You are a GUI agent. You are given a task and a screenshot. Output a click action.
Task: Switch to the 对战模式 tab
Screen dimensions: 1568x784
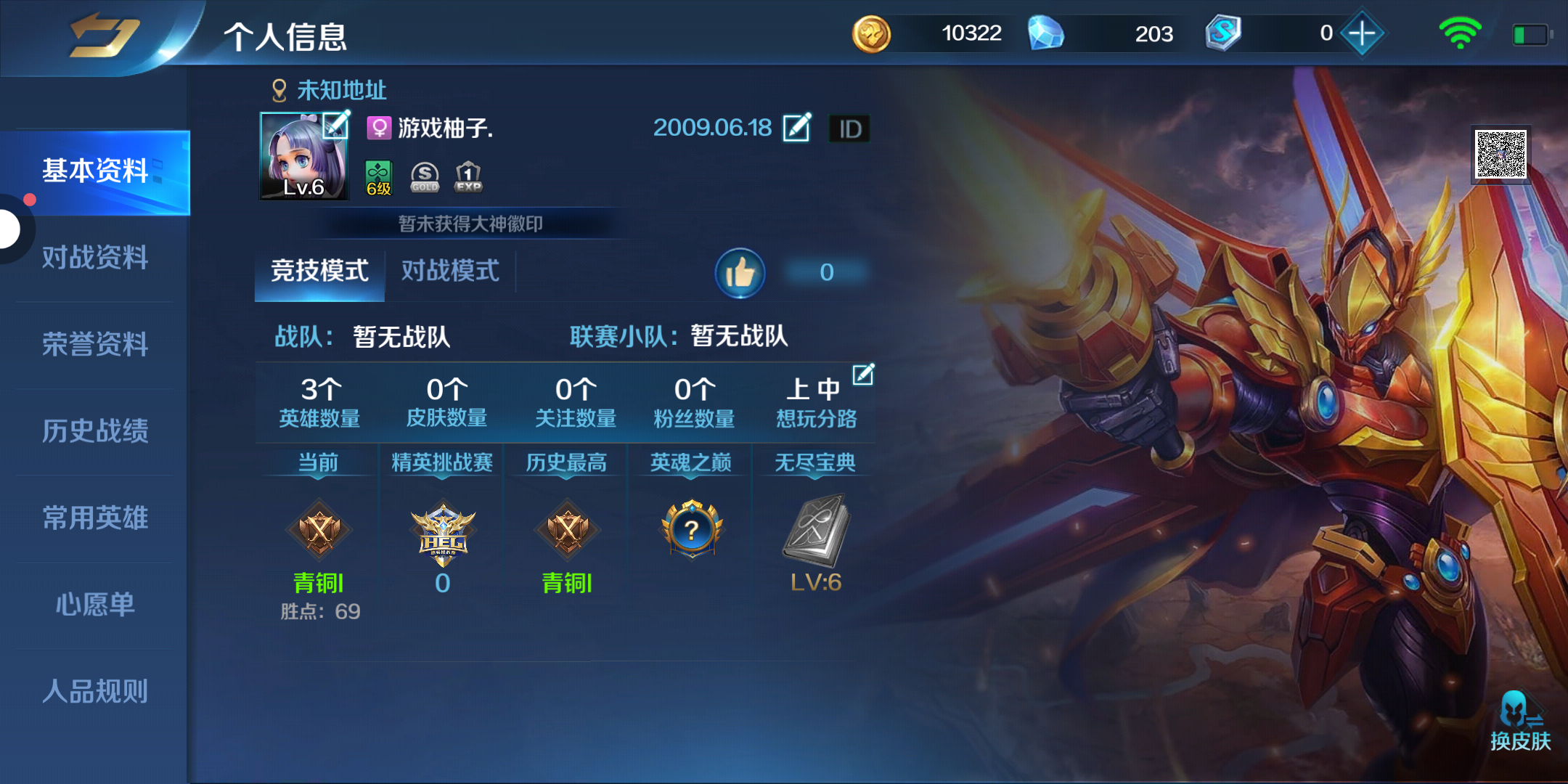point(450,271)
